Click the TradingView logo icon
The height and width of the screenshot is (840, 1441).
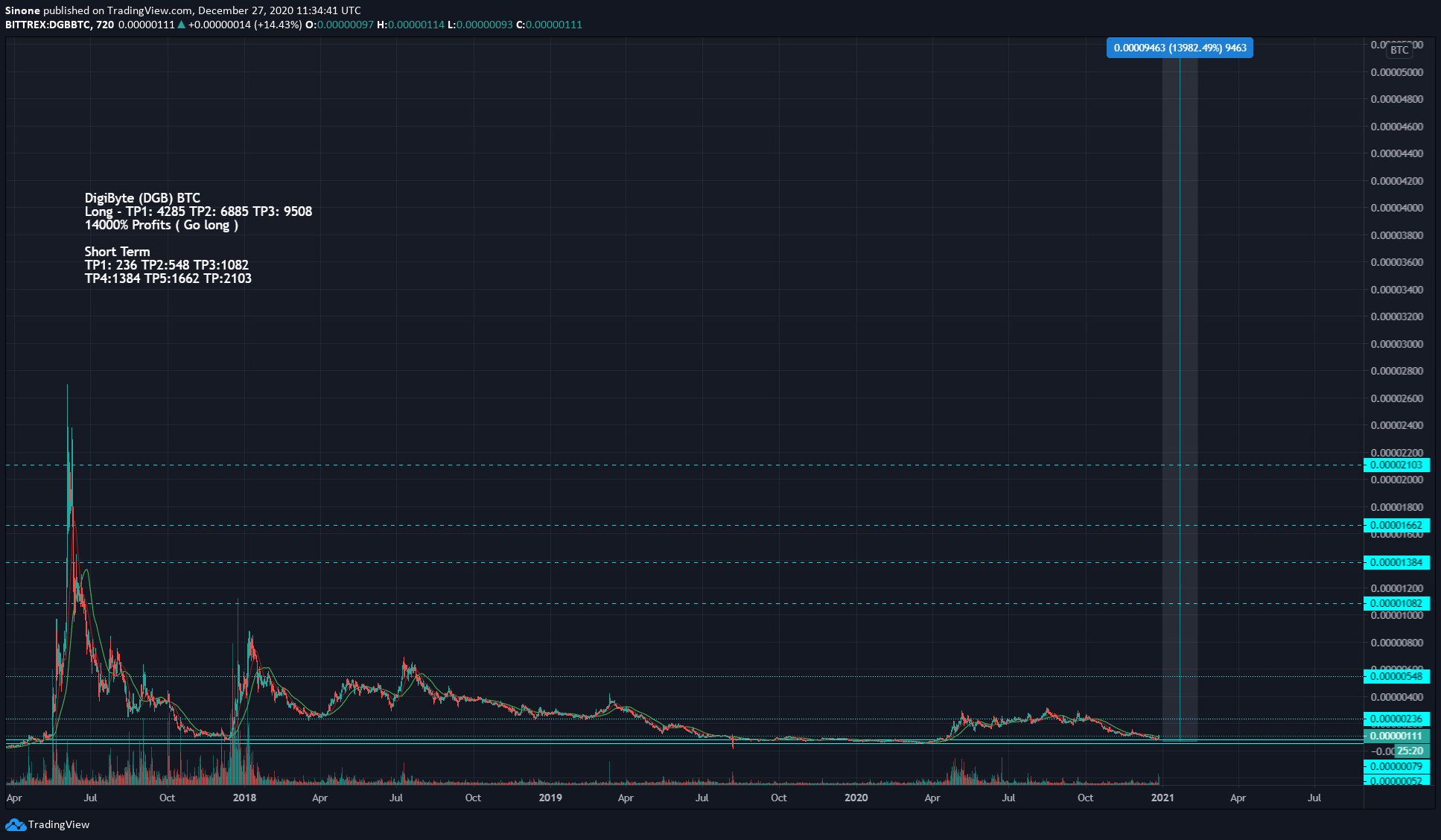coord(15,824)
